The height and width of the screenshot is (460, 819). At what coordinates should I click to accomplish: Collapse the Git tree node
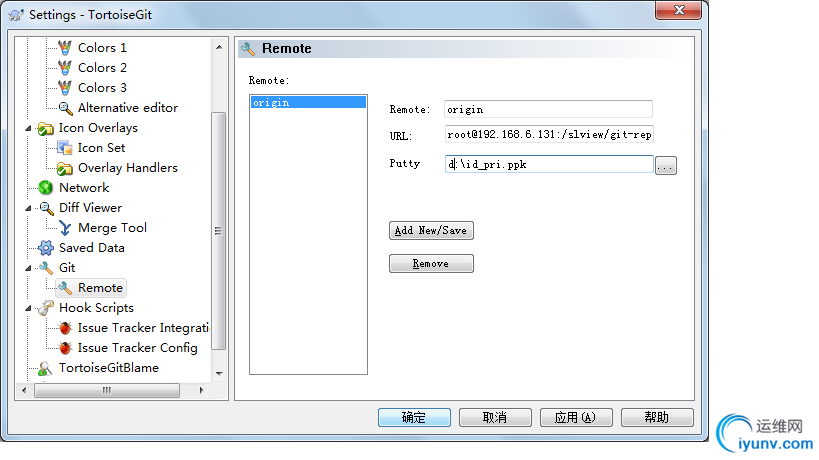[29, 268]
